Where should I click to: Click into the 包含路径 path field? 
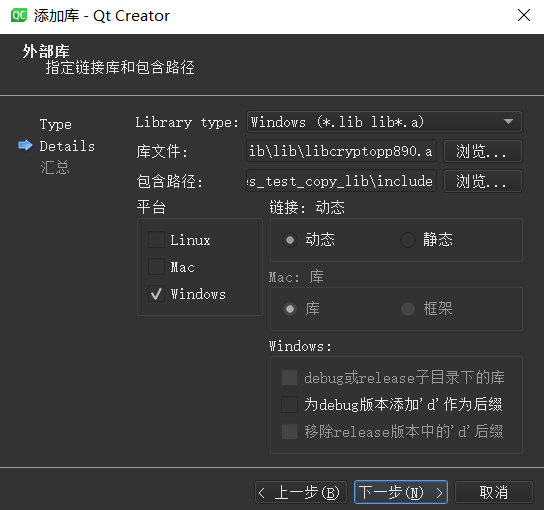point(341,181)
